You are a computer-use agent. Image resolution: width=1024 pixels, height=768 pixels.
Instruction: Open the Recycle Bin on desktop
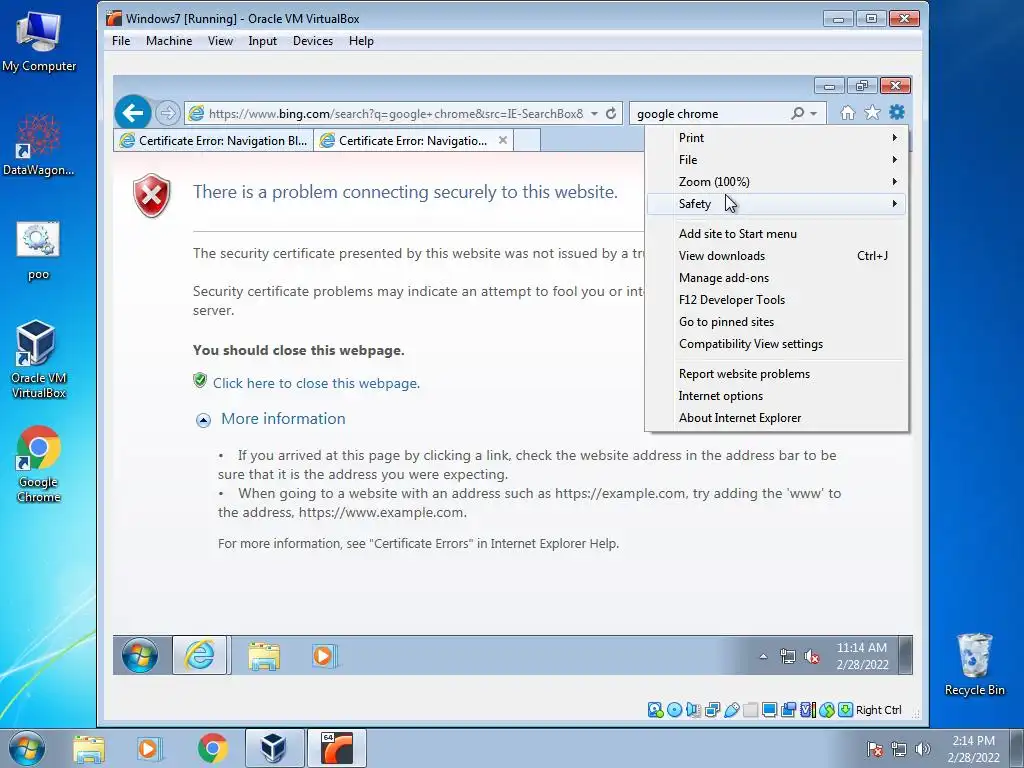974,664
